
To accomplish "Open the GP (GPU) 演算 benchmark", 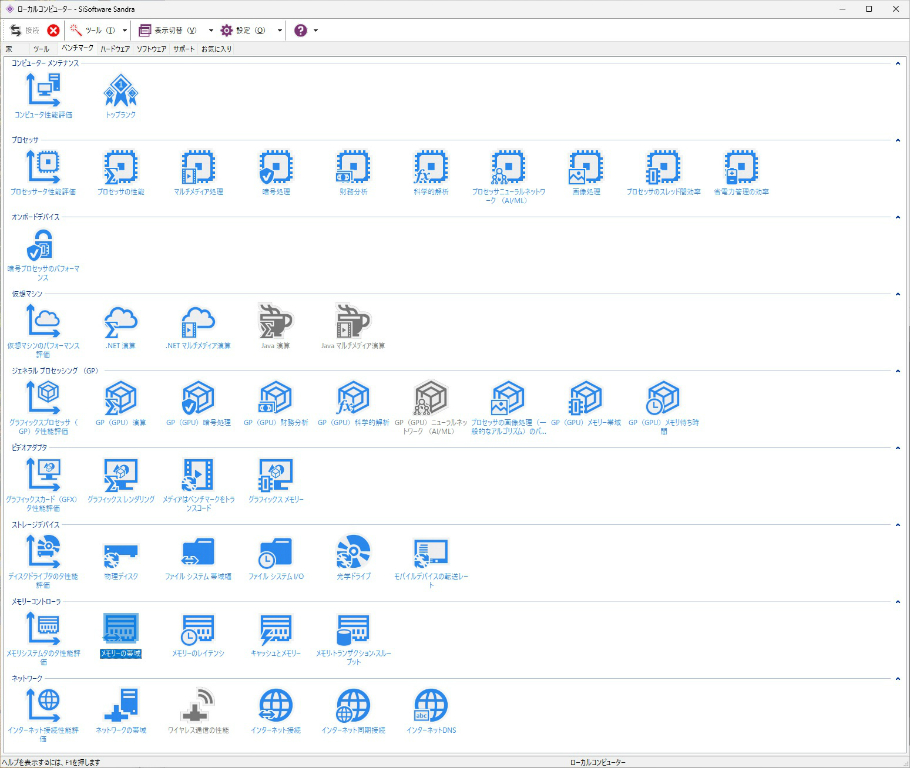I will (x=121, y=403).
